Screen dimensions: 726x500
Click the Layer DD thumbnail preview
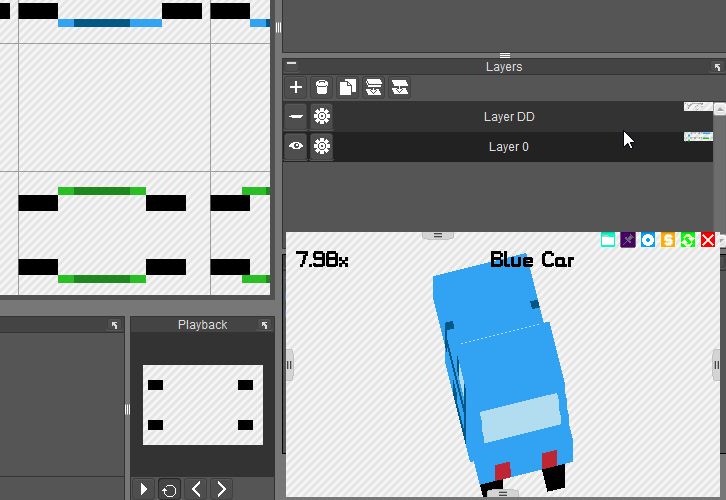[698, 107]
